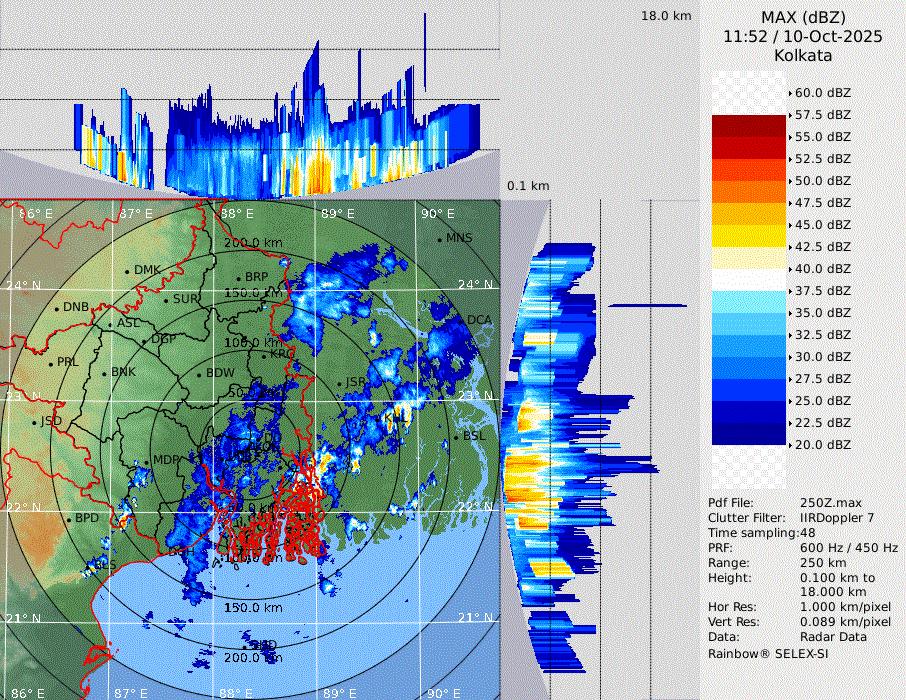Click the yellow swatch below 45.0 dBZ

(749, 236)
